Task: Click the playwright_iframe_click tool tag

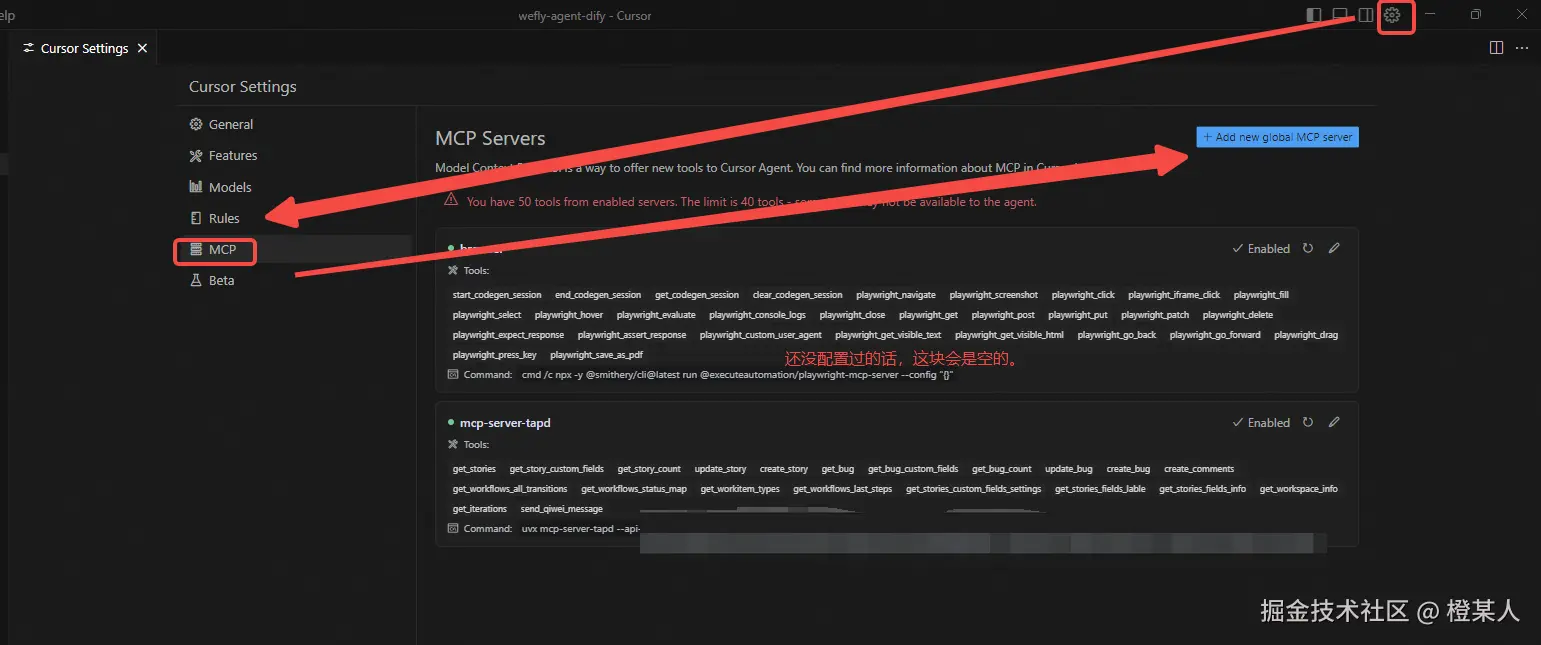Action: click(1174, 295)
